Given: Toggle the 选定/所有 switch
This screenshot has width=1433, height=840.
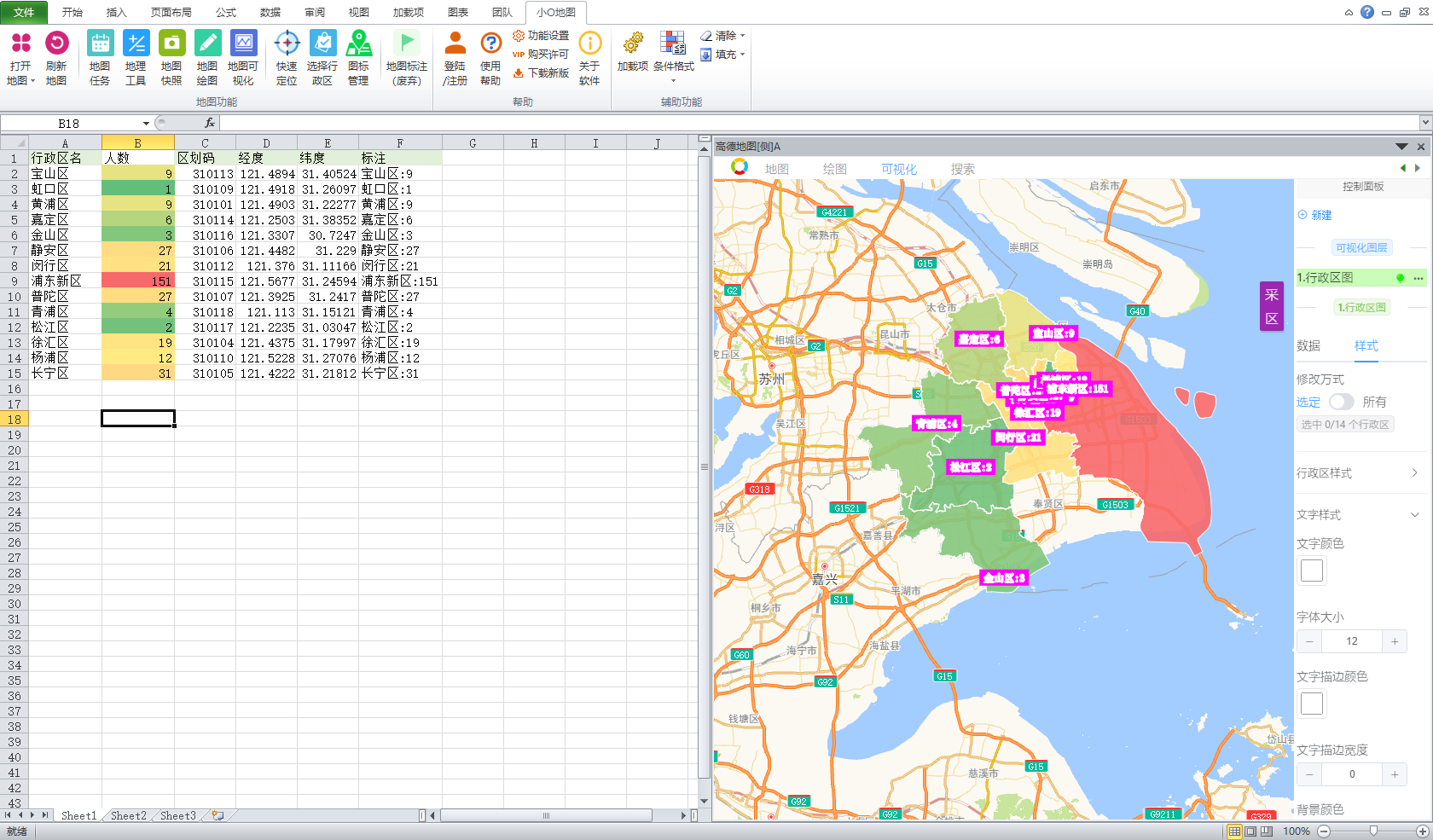Looking at the screenshot, I should (x=1342, y=402).
